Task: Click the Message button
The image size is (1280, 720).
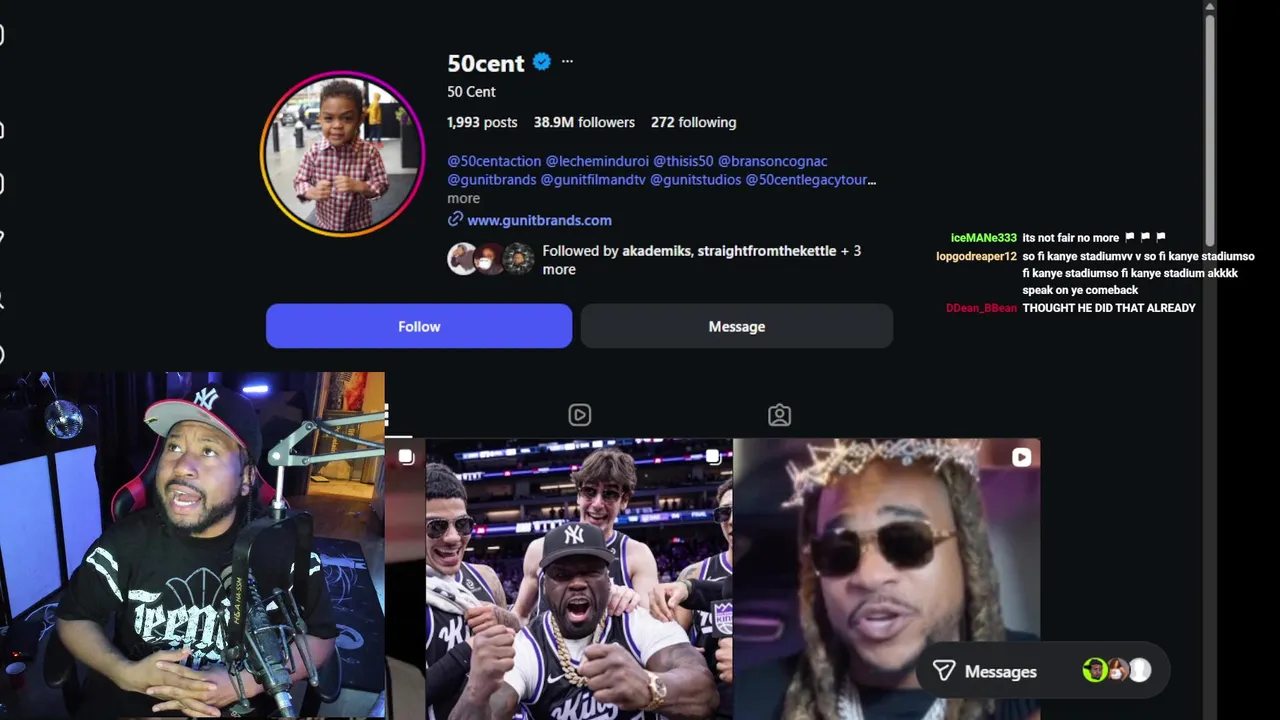Action: (736, 326)
